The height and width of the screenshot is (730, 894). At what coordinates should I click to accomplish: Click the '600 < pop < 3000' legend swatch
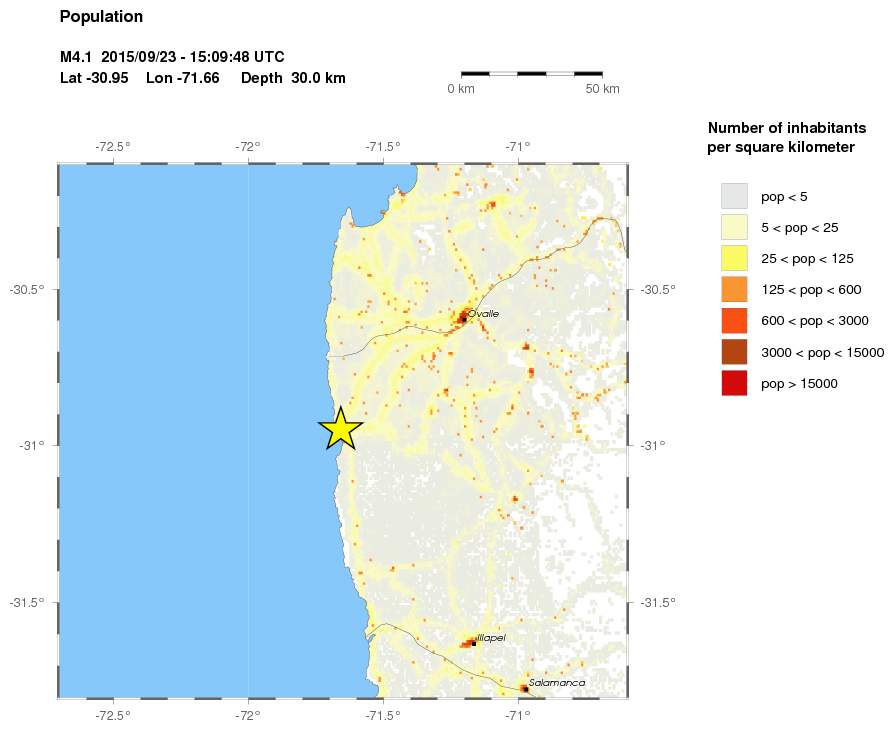(734, 320)
